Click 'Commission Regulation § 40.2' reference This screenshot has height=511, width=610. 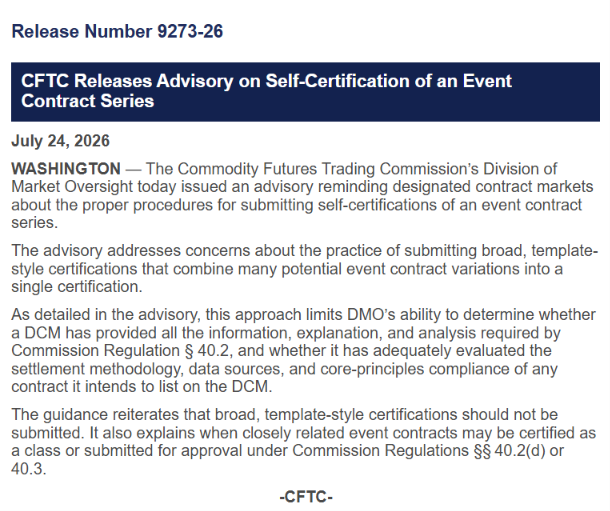pyautogui.click(x=122, y=351)
